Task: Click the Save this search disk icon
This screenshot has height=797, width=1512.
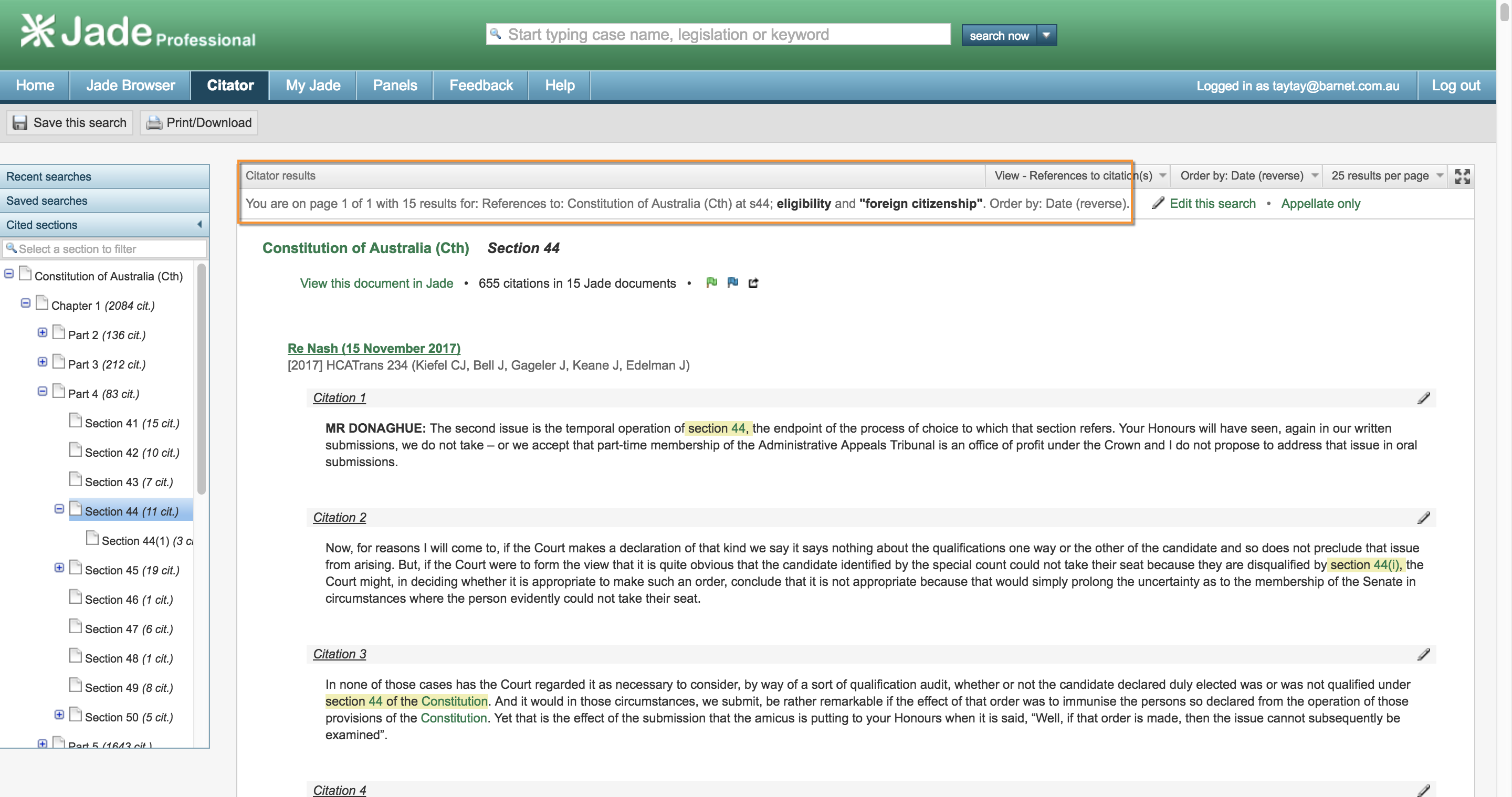Action: pos(20,123)
